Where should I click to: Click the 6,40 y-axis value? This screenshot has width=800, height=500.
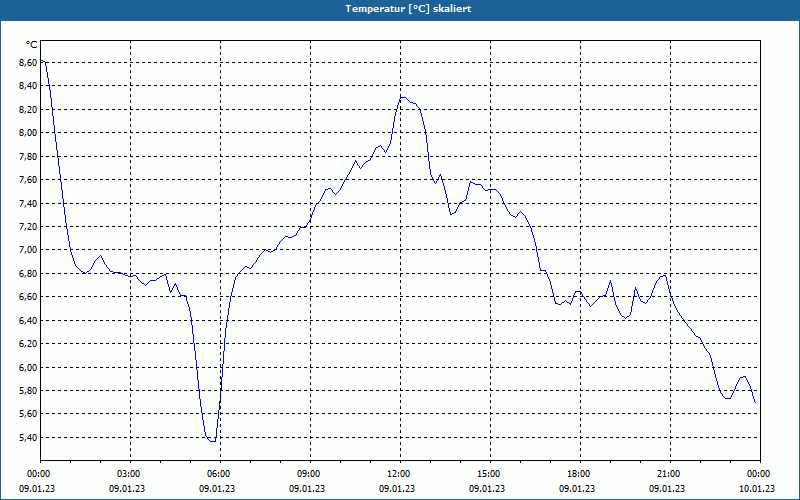28,320
